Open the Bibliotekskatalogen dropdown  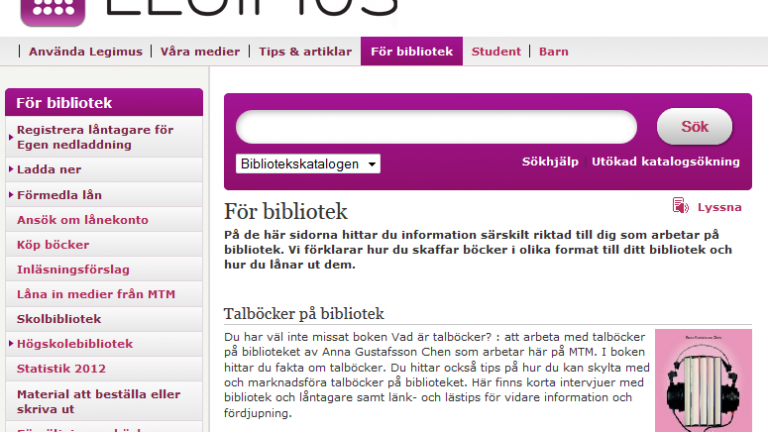tap(308, 164)
